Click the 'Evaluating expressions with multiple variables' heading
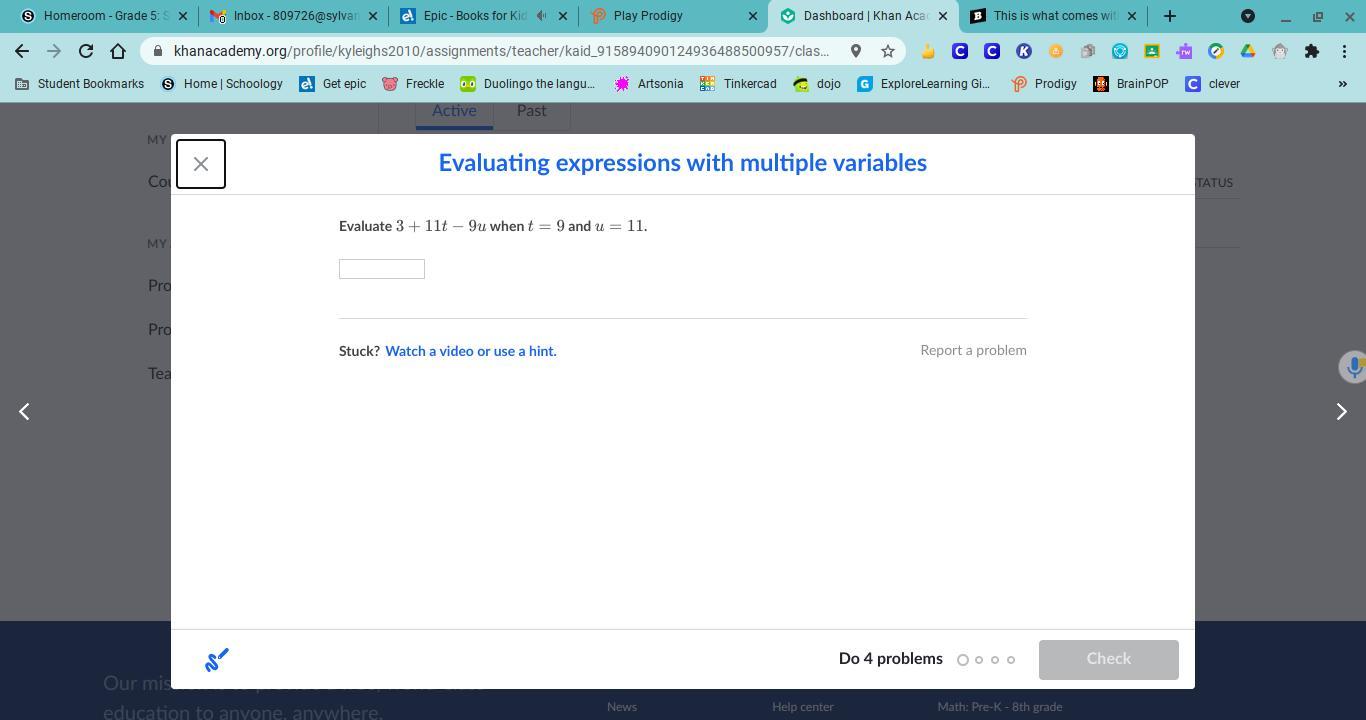 pos(683,163)
